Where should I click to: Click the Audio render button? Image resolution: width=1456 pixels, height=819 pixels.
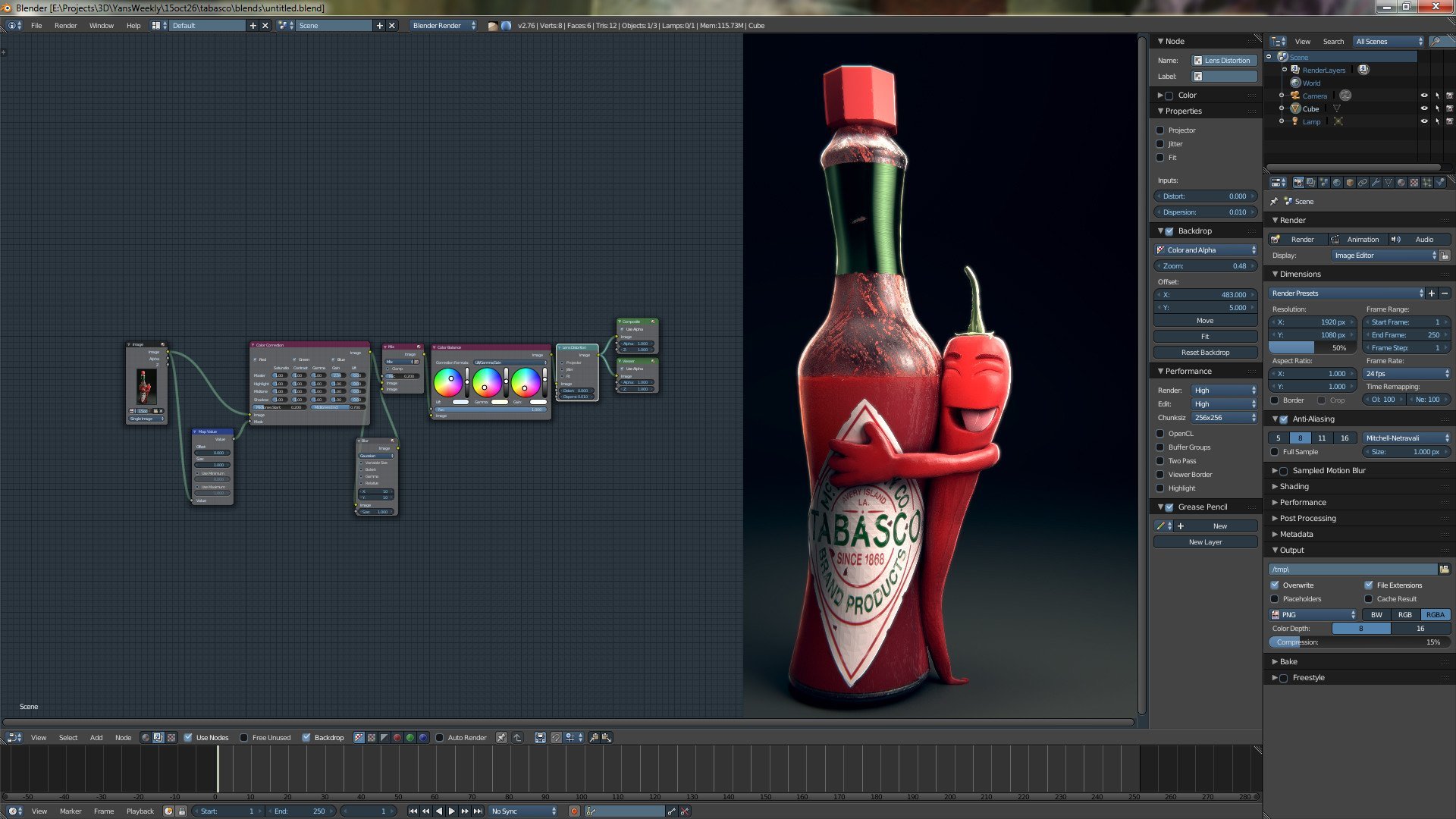1420,240
